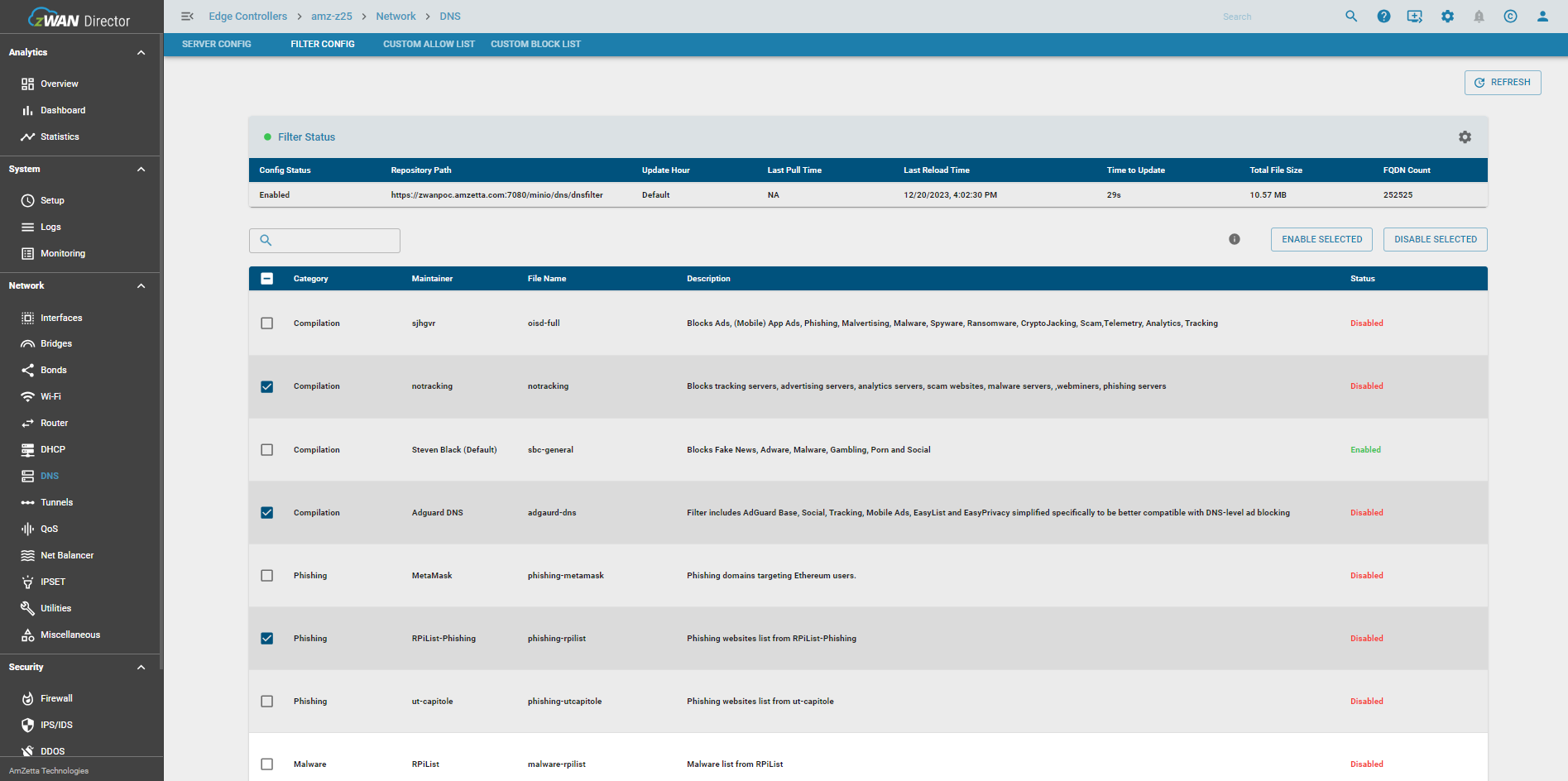
Task: Collapse the Network sidebar section
Action: [141, 285]
